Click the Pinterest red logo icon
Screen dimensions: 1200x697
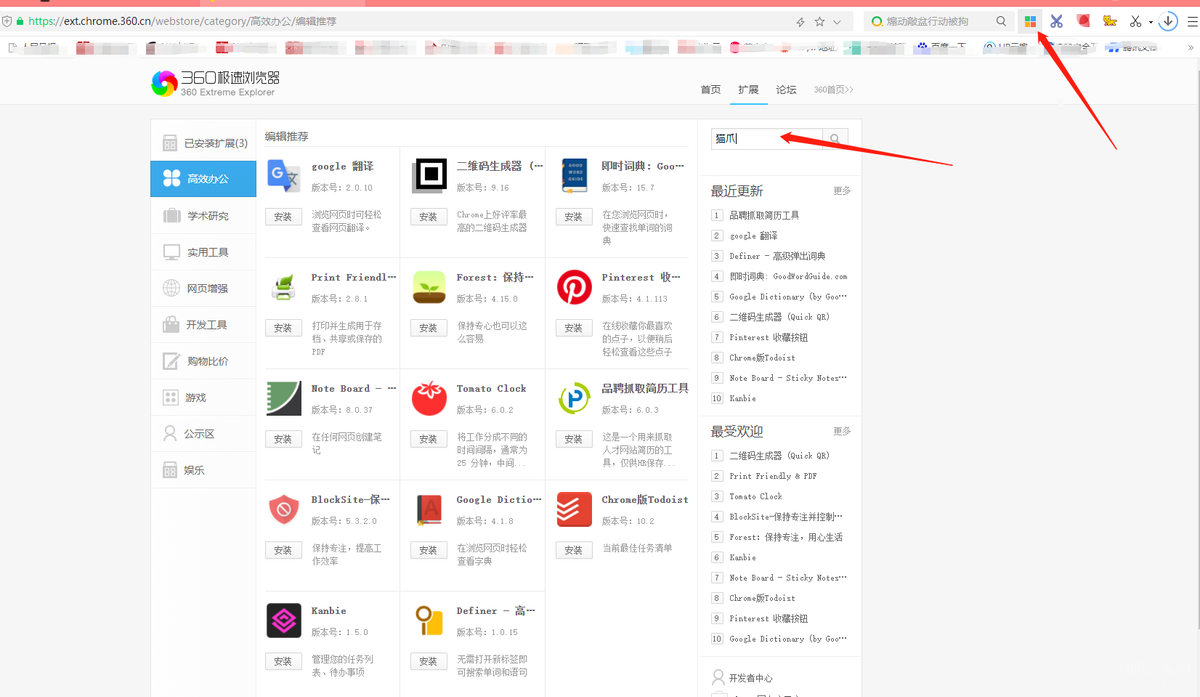click(x=574, y=287)
